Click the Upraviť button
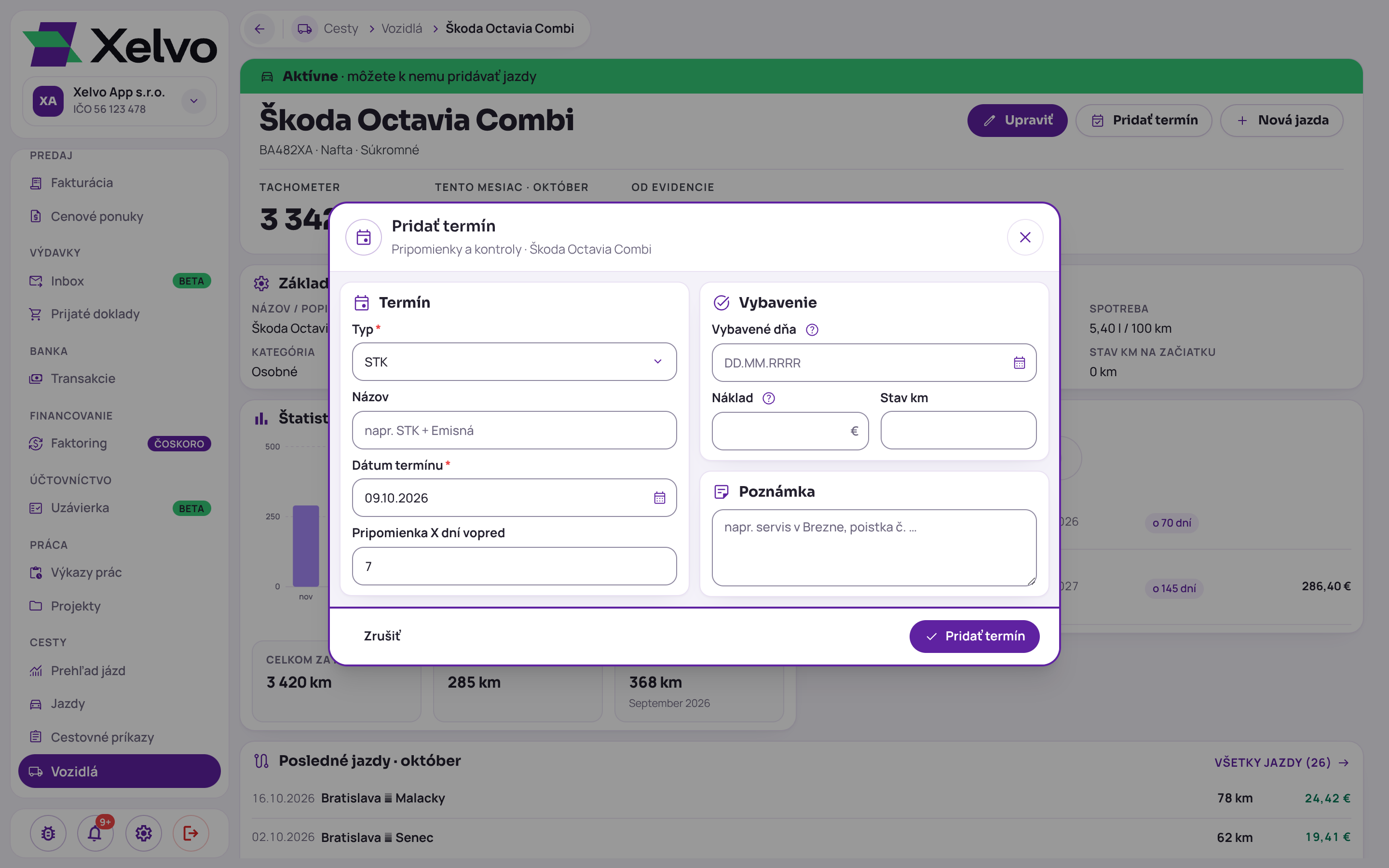 [x=1017, y=120]
